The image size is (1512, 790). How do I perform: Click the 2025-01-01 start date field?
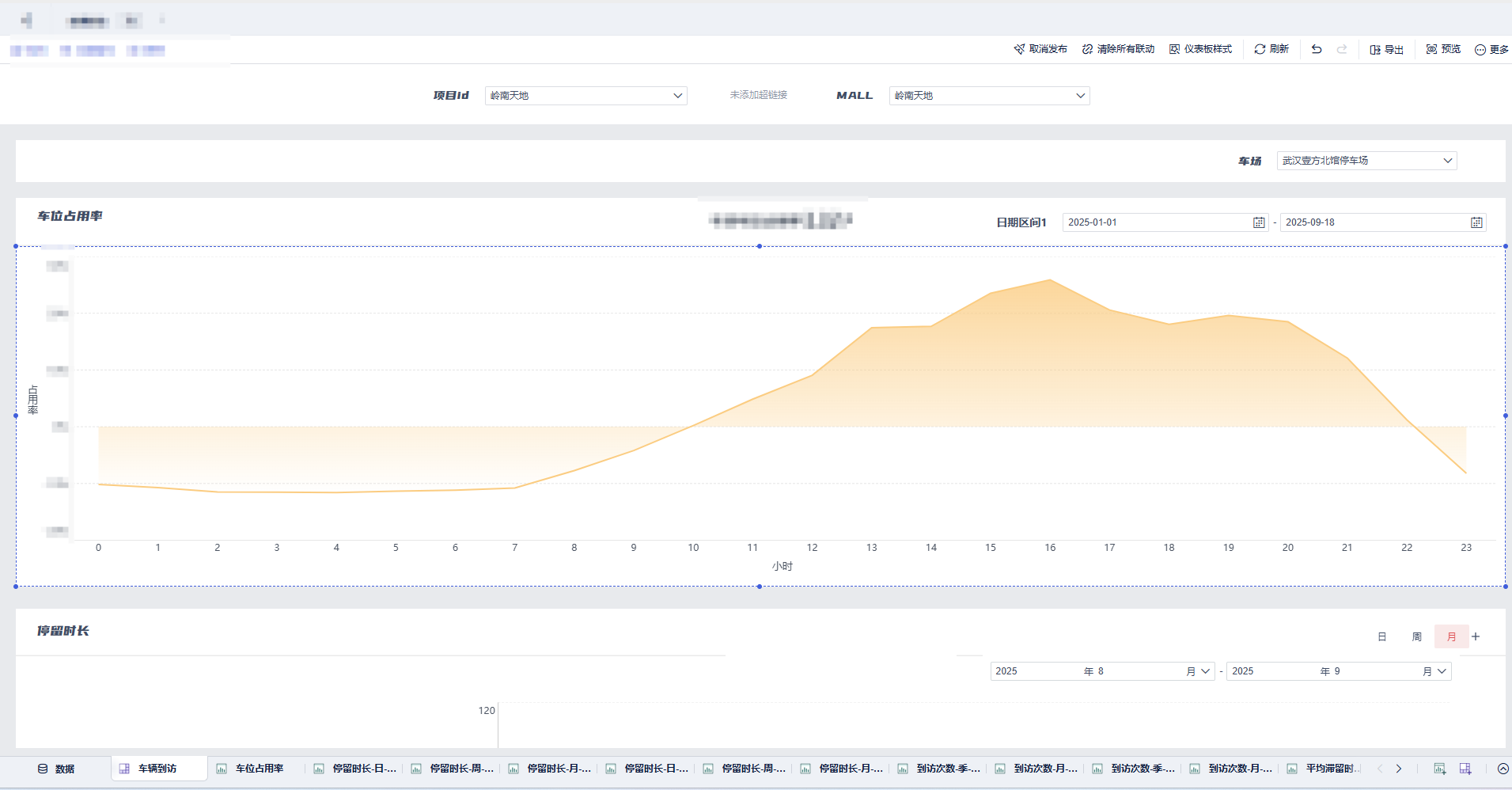point(1155,222)
